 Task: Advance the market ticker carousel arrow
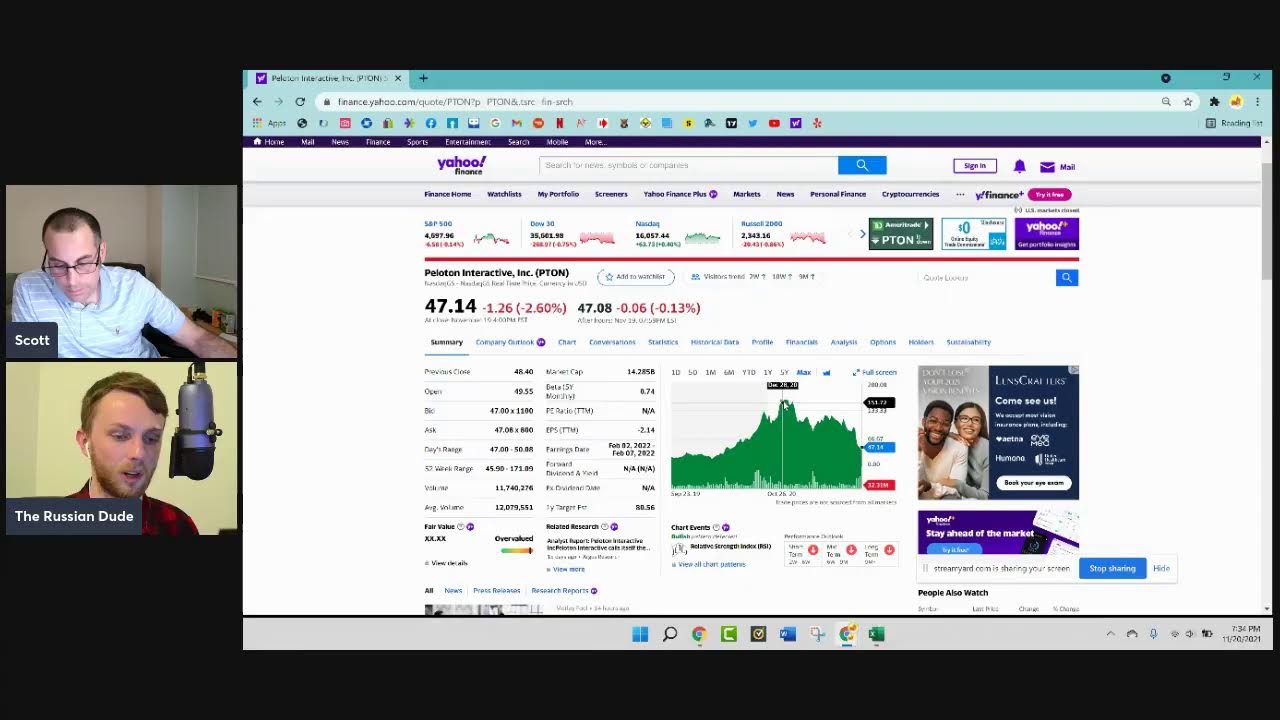[x=862, y=233]
